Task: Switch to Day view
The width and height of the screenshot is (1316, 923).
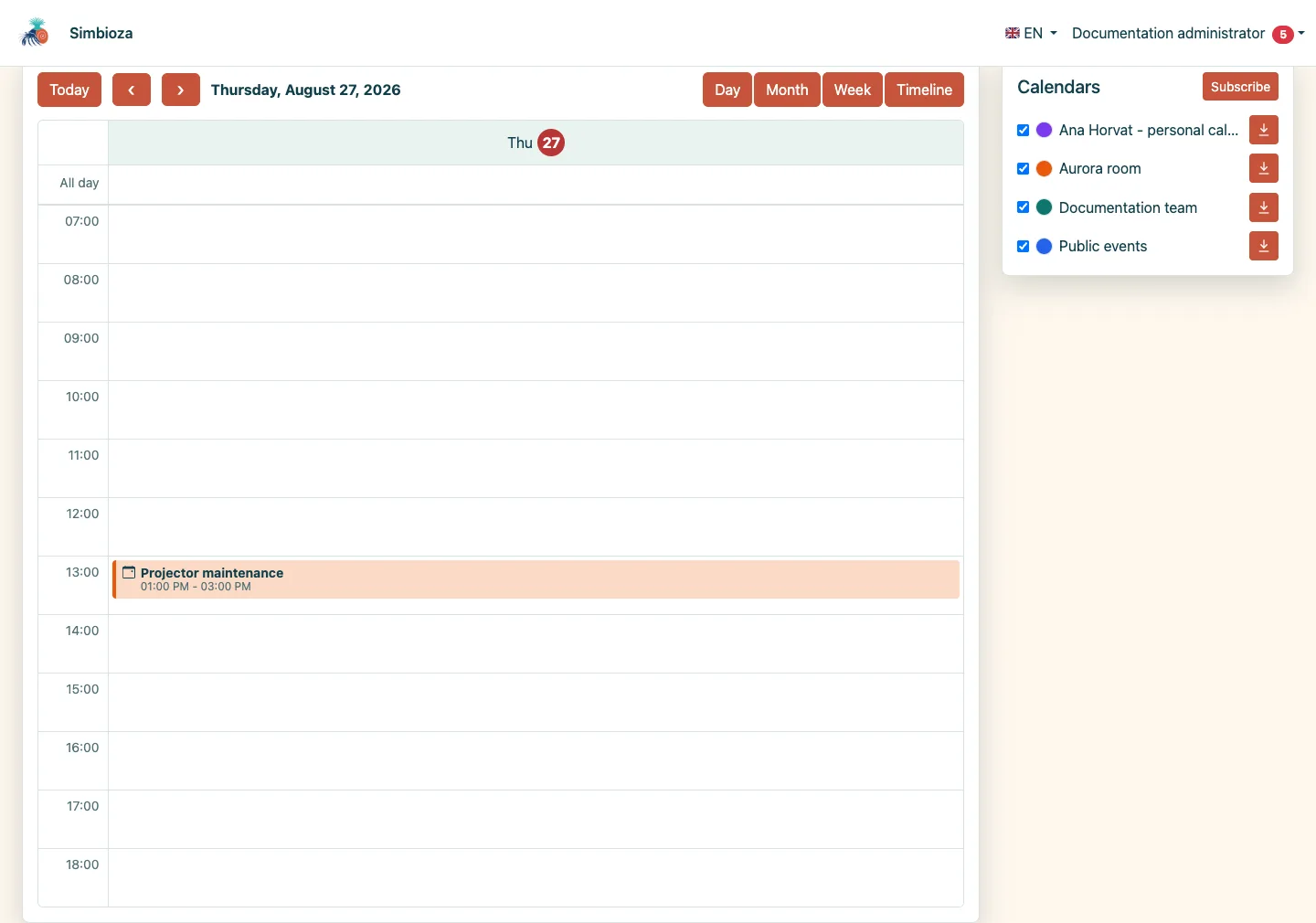Action: point(727,90)
